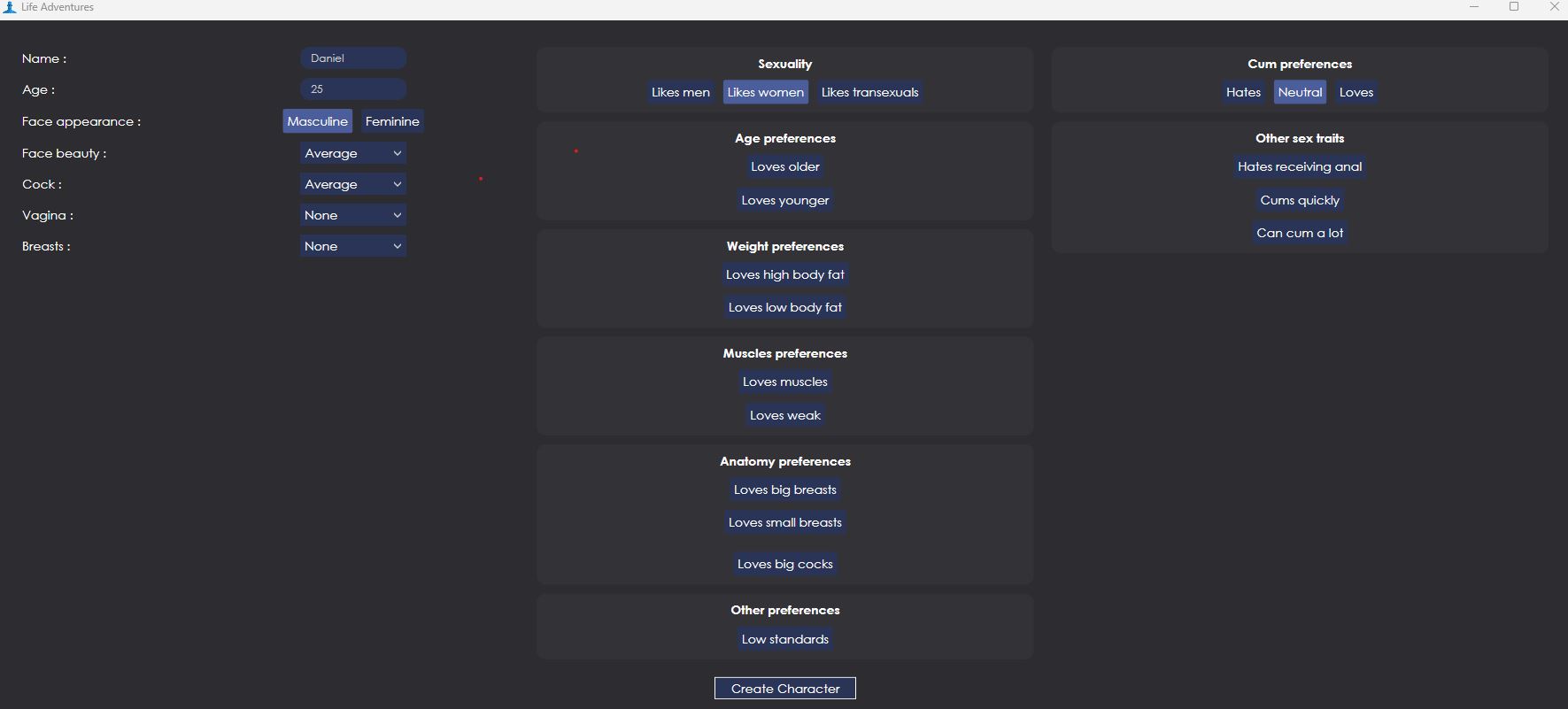Toggle the Likes men option
This screenshot has height=709, width=1568.
tap(680, 92)
